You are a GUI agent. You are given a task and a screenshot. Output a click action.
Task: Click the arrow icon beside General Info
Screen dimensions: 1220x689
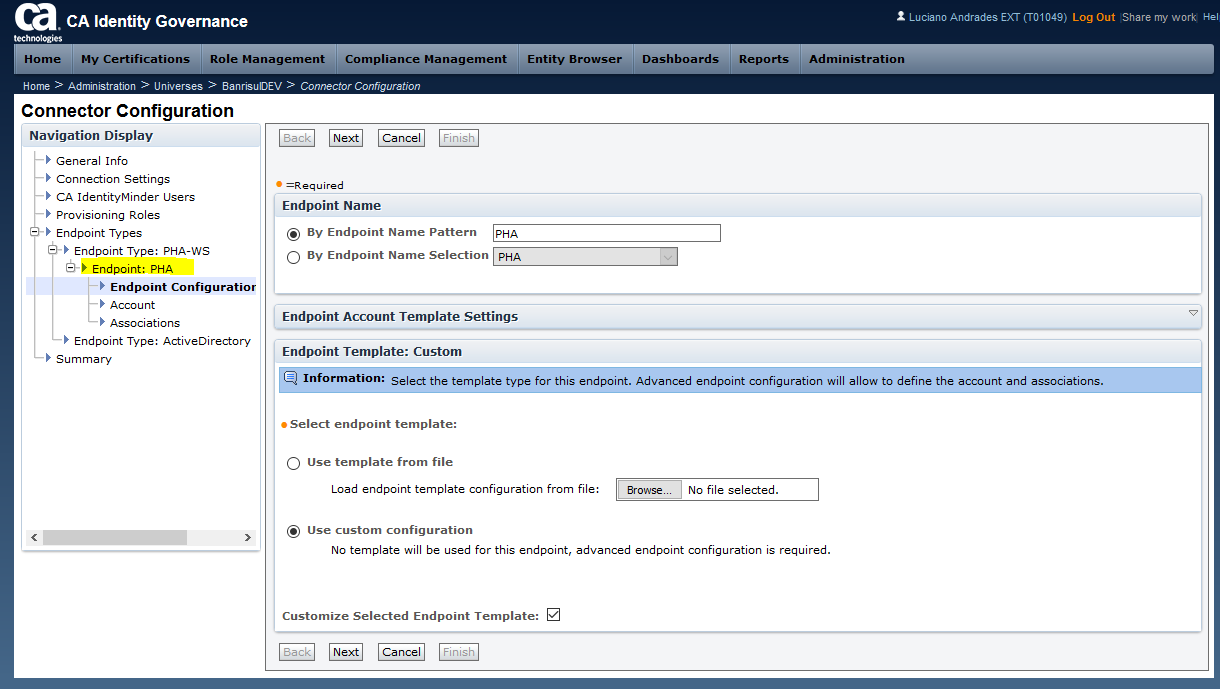click(x=48, y=160)
